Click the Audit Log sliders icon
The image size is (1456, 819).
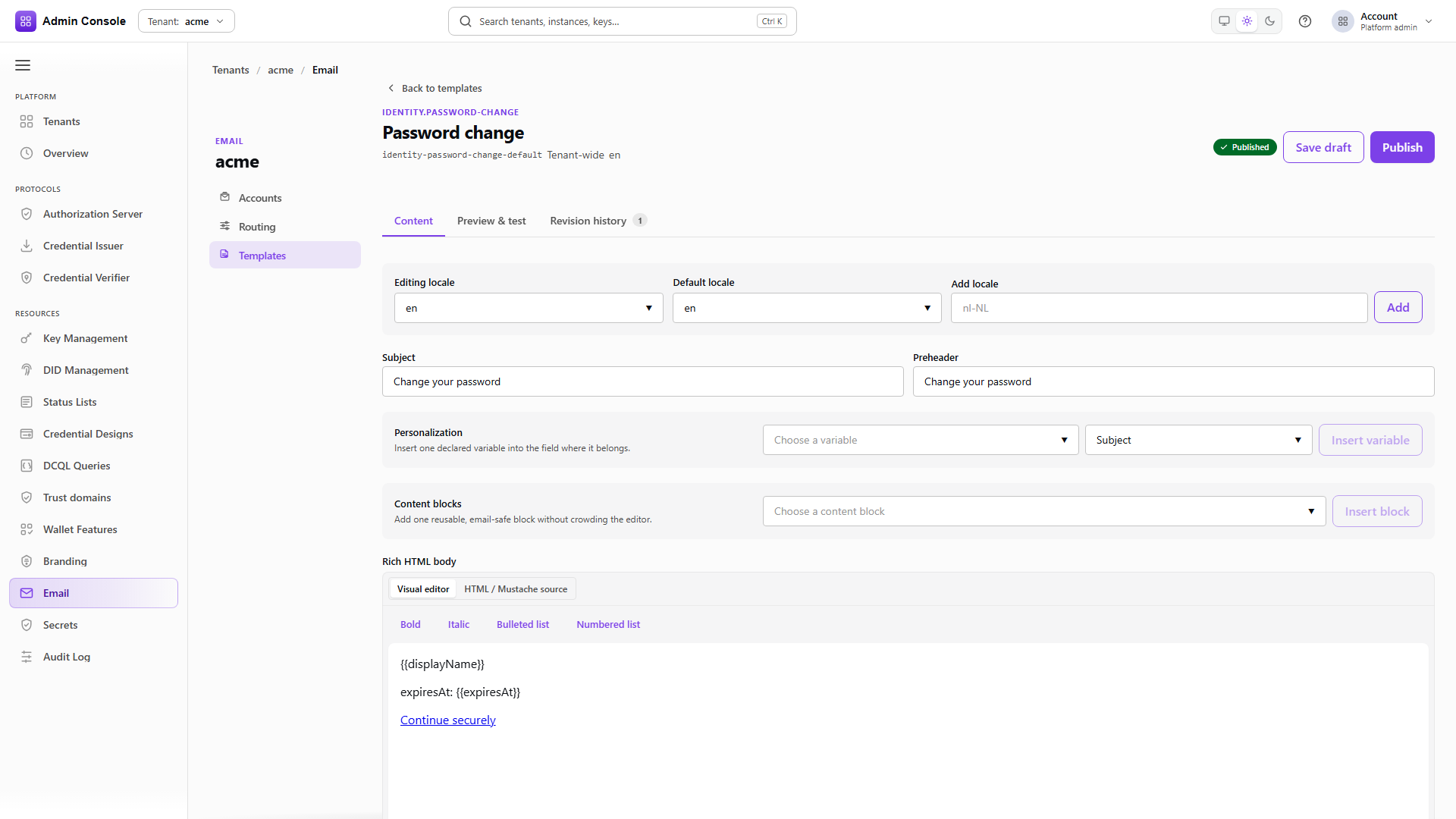point(27,657)
